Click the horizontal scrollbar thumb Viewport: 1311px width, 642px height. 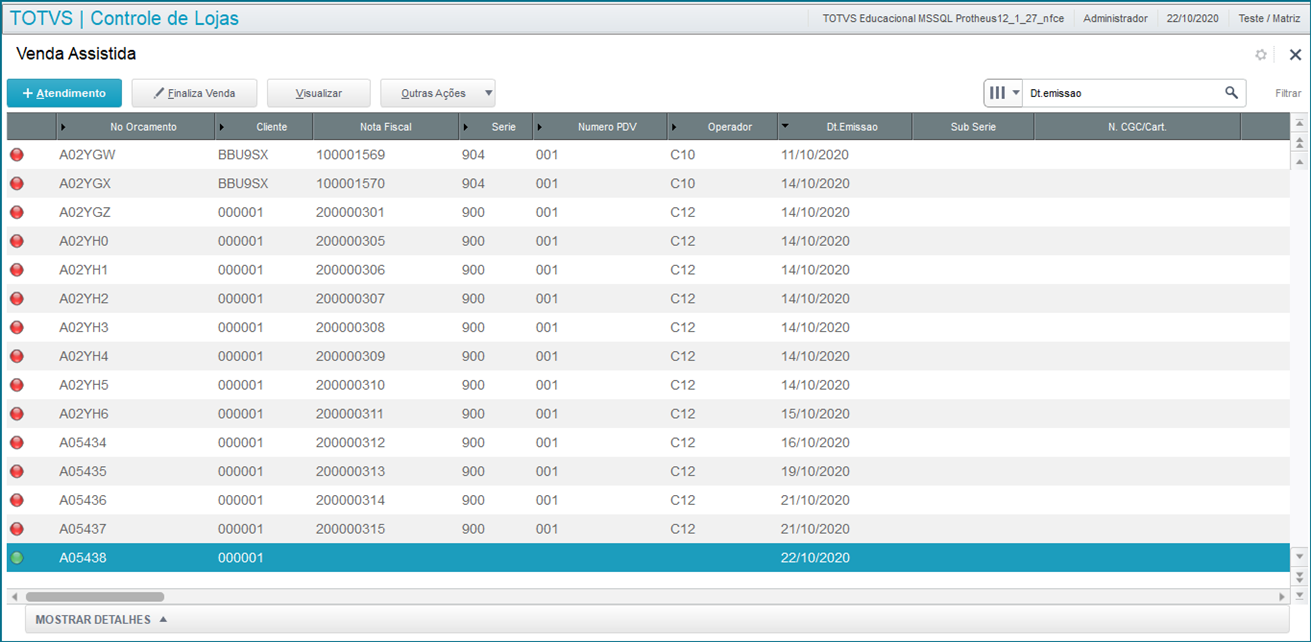(95, 597)
